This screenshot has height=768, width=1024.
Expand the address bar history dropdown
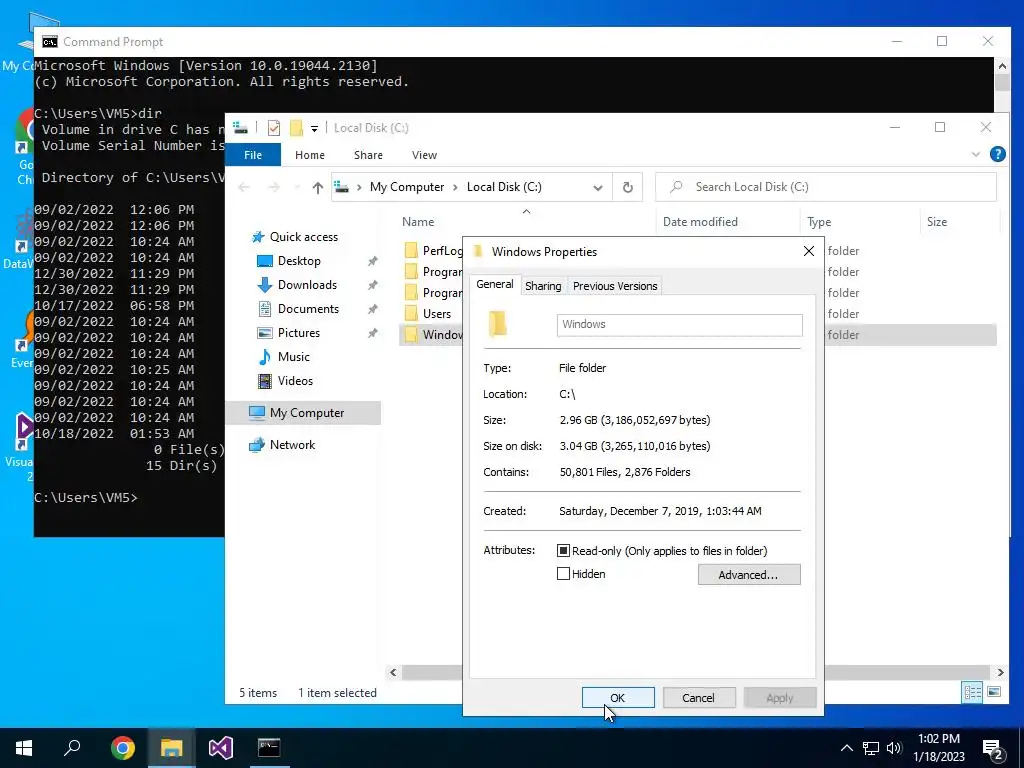click(x=598, y=187)
